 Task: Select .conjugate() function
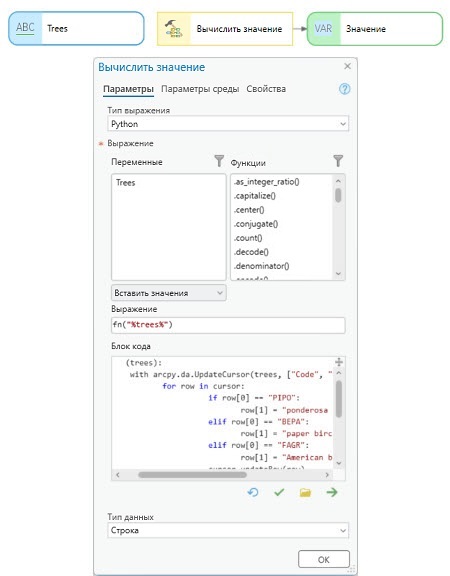click(256, 224)
